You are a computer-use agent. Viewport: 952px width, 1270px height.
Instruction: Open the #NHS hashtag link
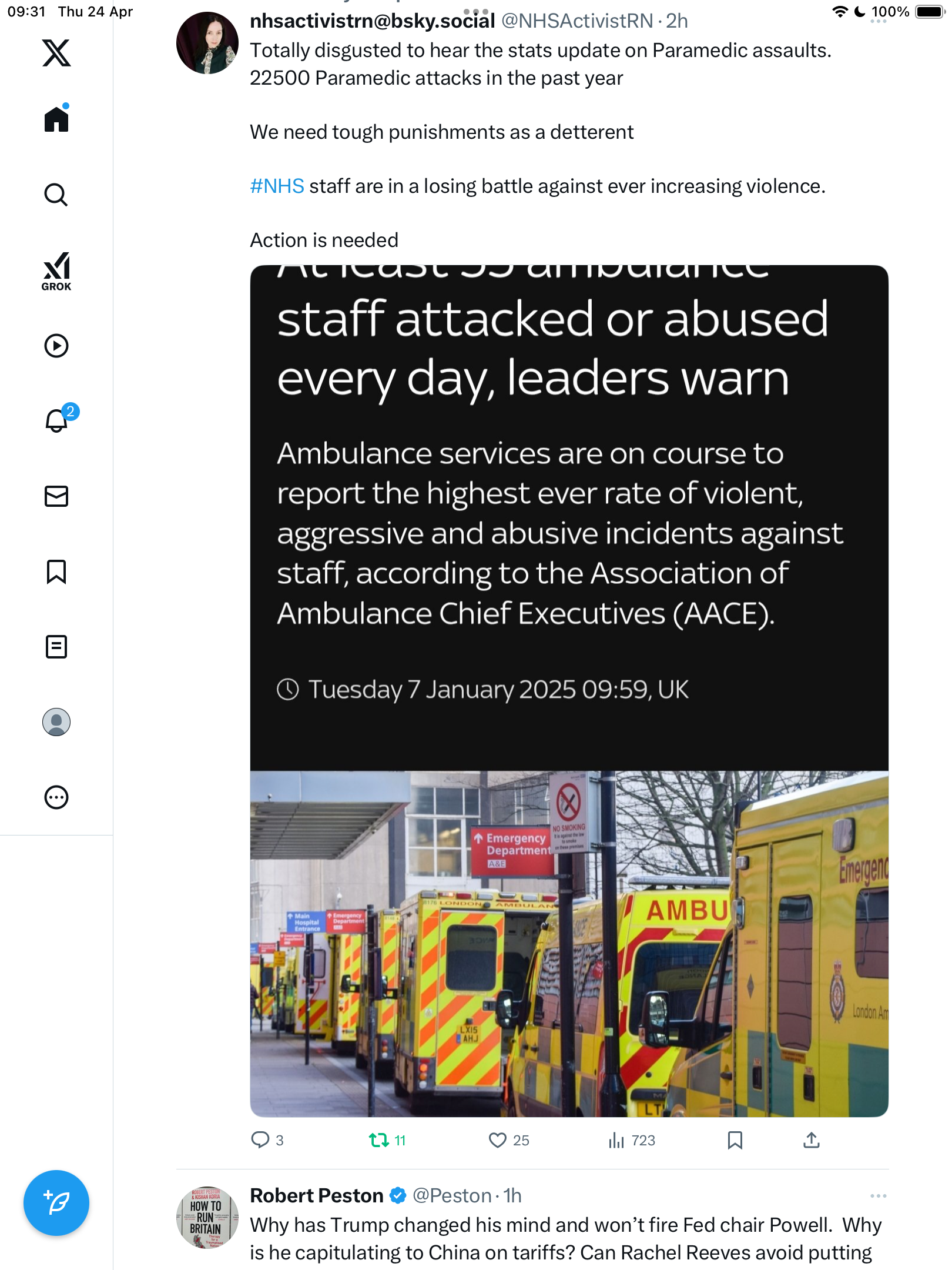pos(277,186)
